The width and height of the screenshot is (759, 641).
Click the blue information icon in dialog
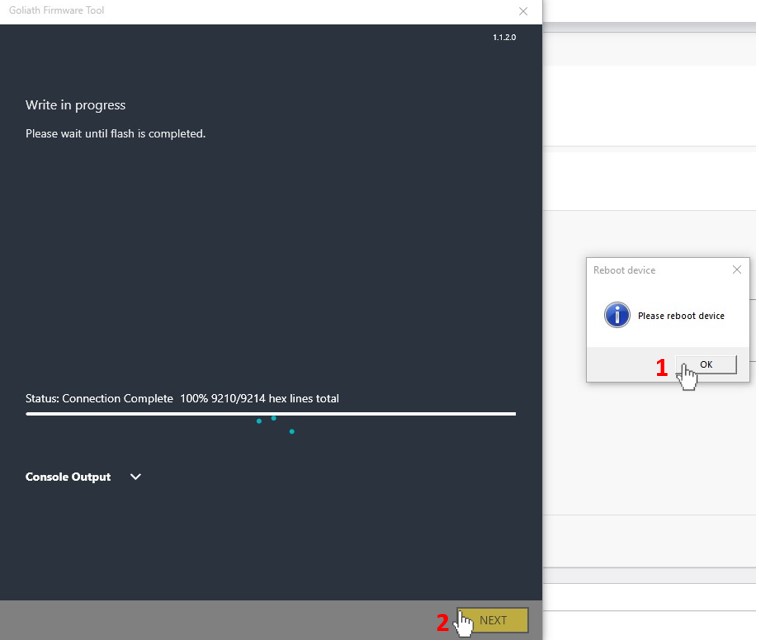coord(617,315)
